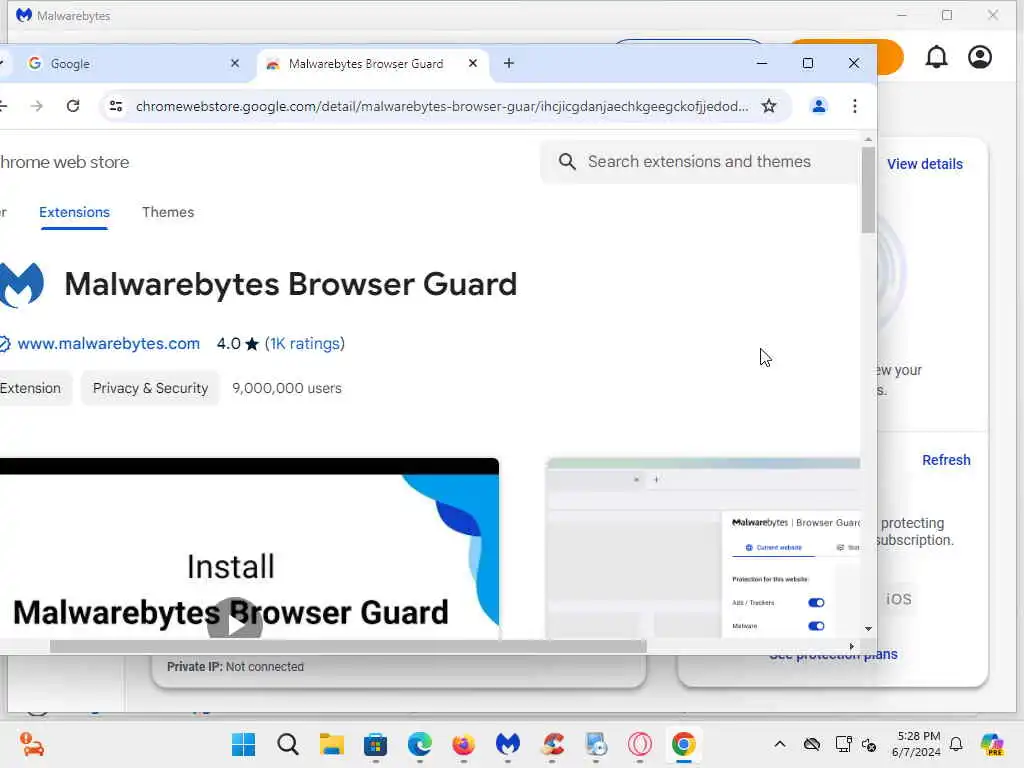Screen dimensions: 1024x768
Task: Click See protection plans in Malwarebytes window
Action: pyautogui.click(x=833, y=655)
